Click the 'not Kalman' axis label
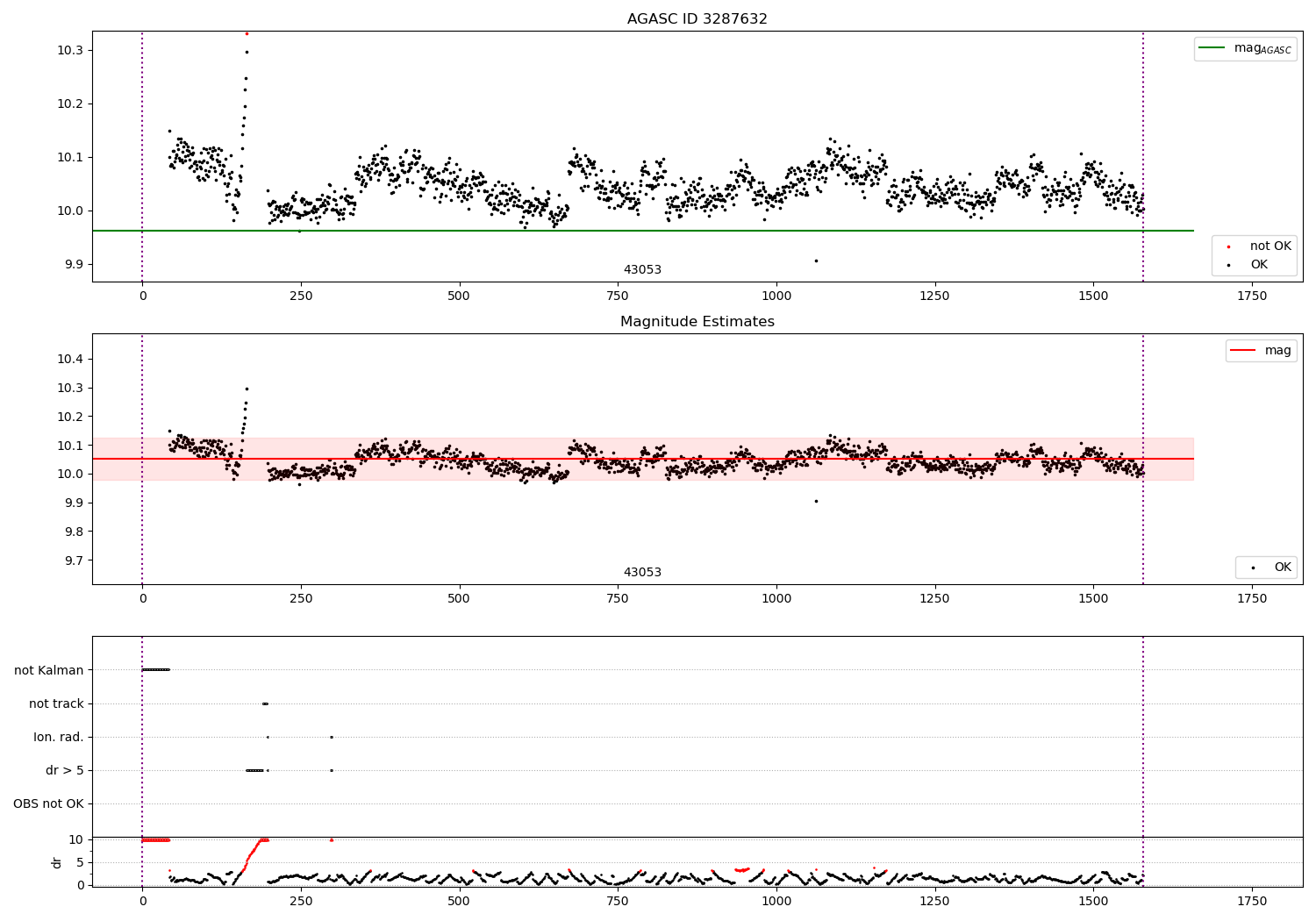The height and width of the screenshot is (921, 1316). [x=49, y=670]
